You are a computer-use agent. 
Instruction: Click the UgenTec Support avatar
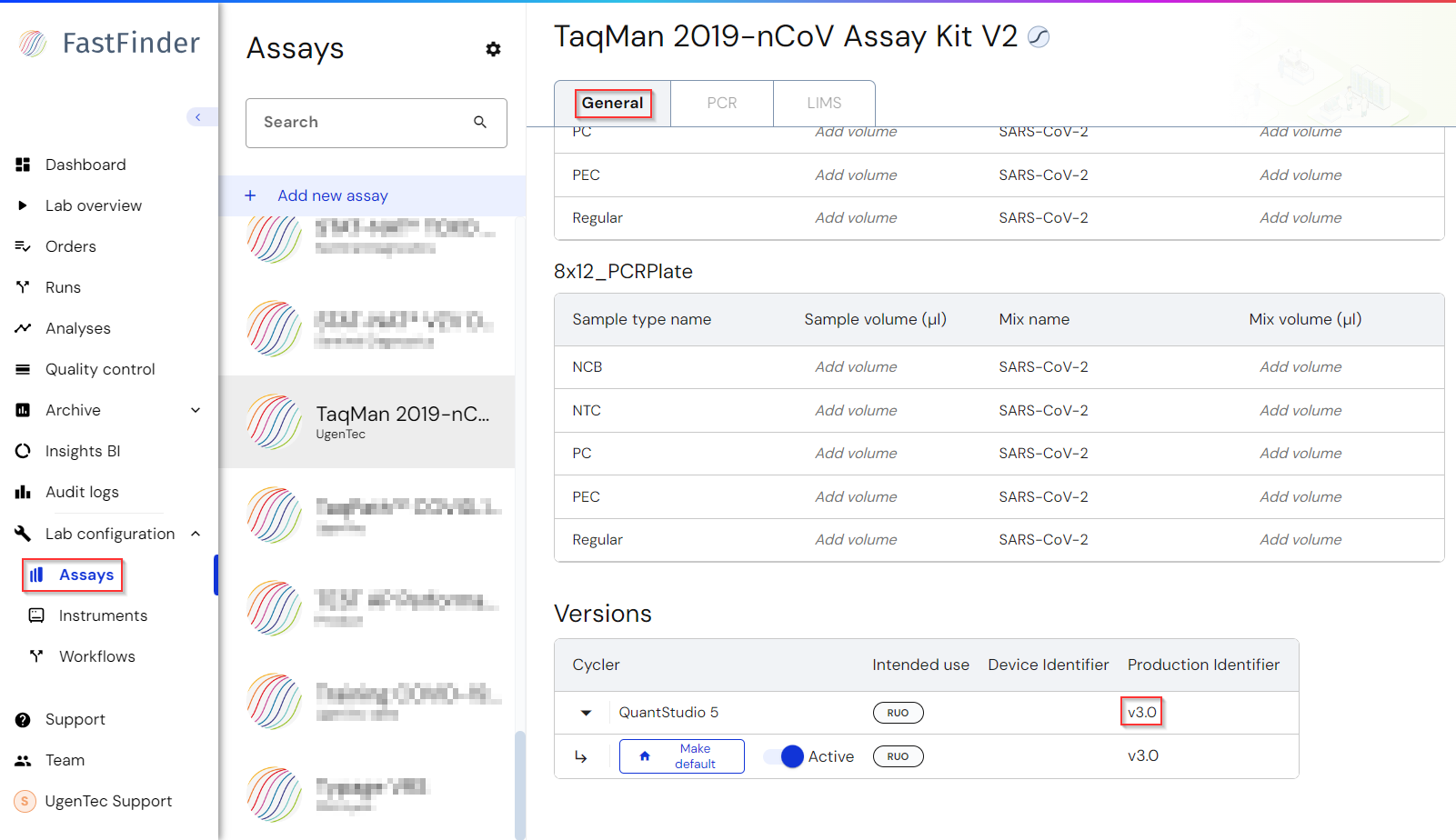point(25,801)
